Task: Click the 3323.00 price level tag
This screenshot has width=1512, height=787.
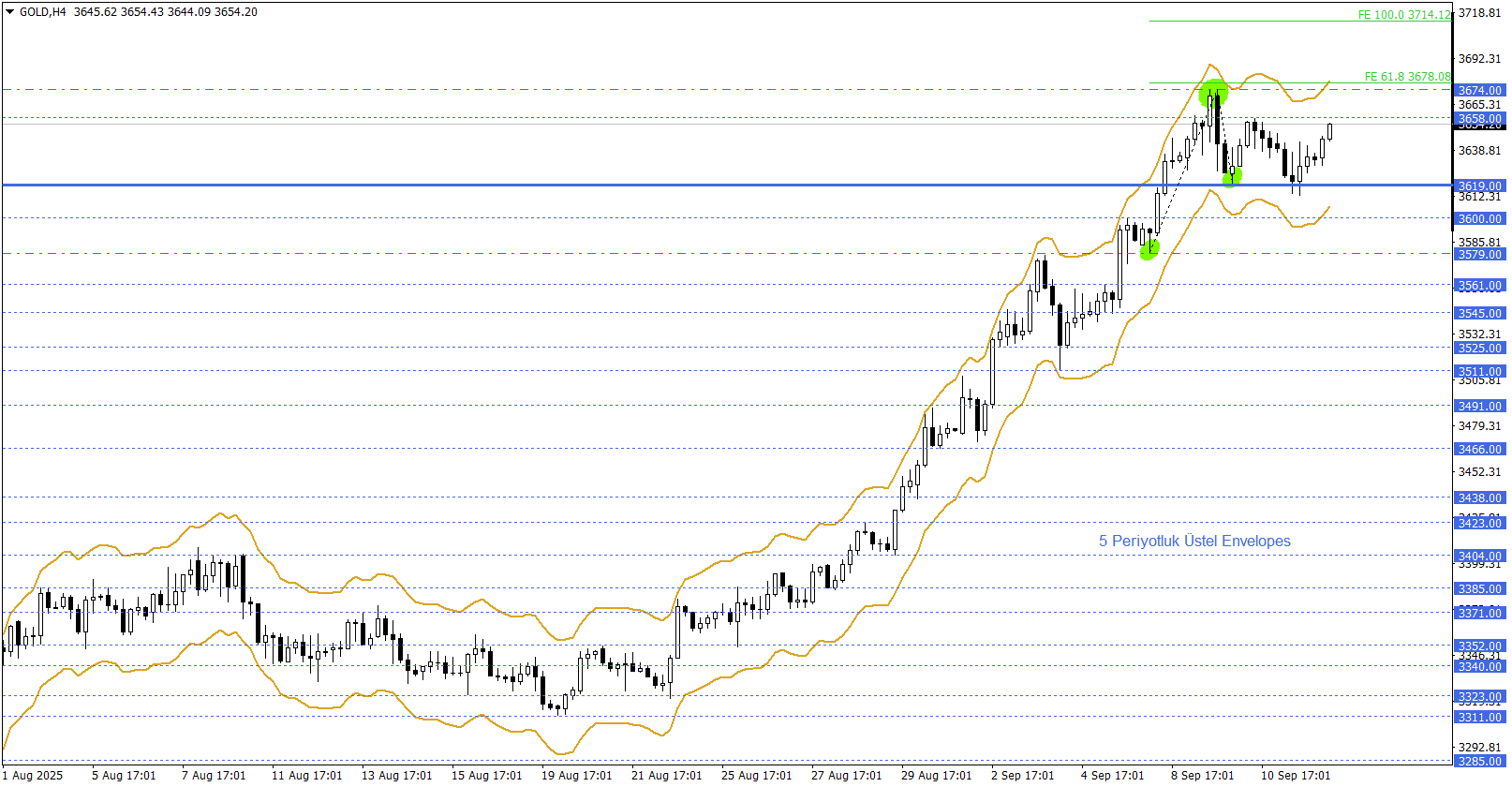Action: 1480,697
